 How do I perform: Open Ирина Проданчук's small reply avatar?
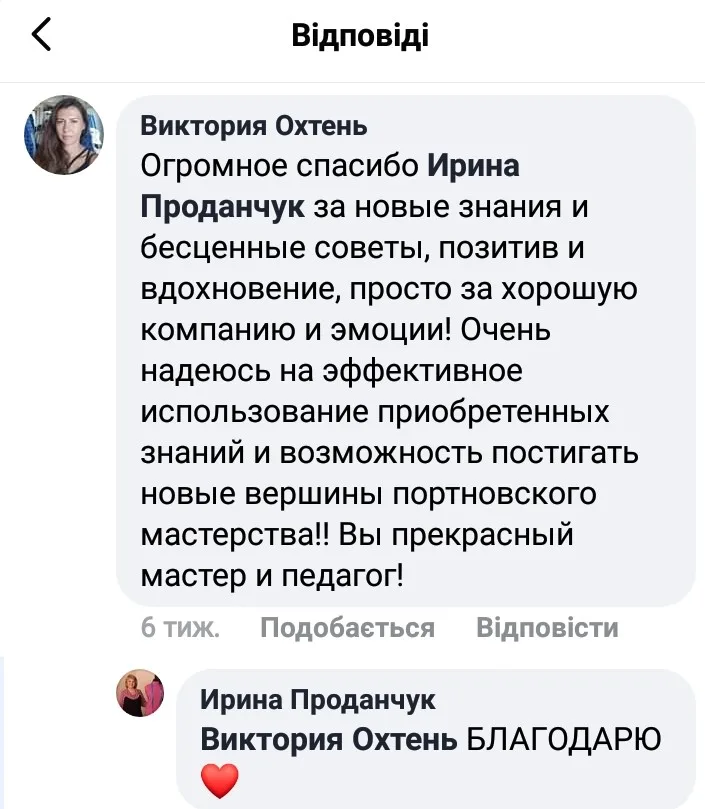(140, 693)
